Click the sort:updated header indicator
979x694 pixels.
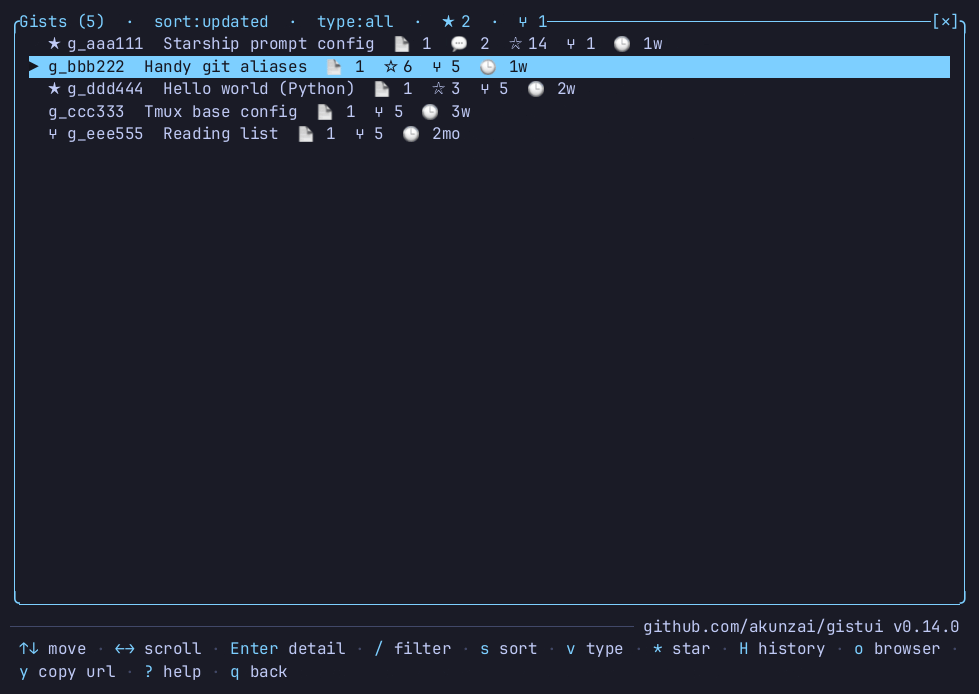[211, 22]
